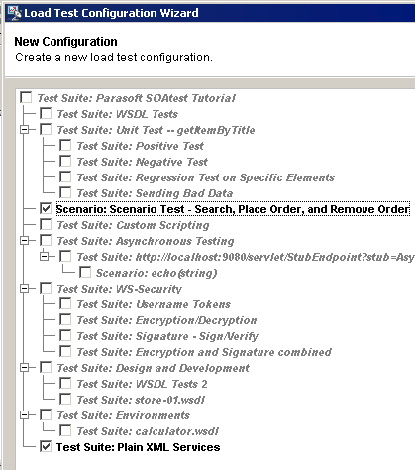Select 'Test Suite: WSDL Tests' label
This screenshot has height=470, width=415.
click(x=117, y=114)
